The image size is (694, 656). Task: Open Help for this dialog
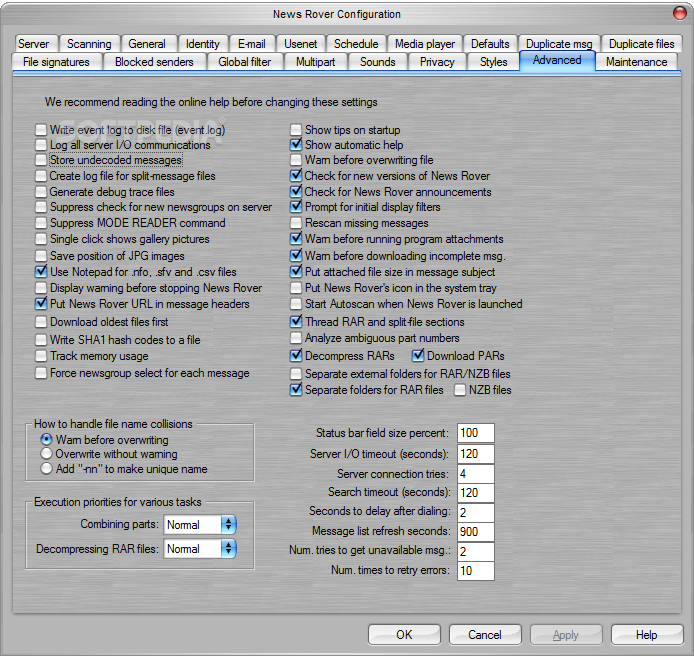tap(647, 635)
